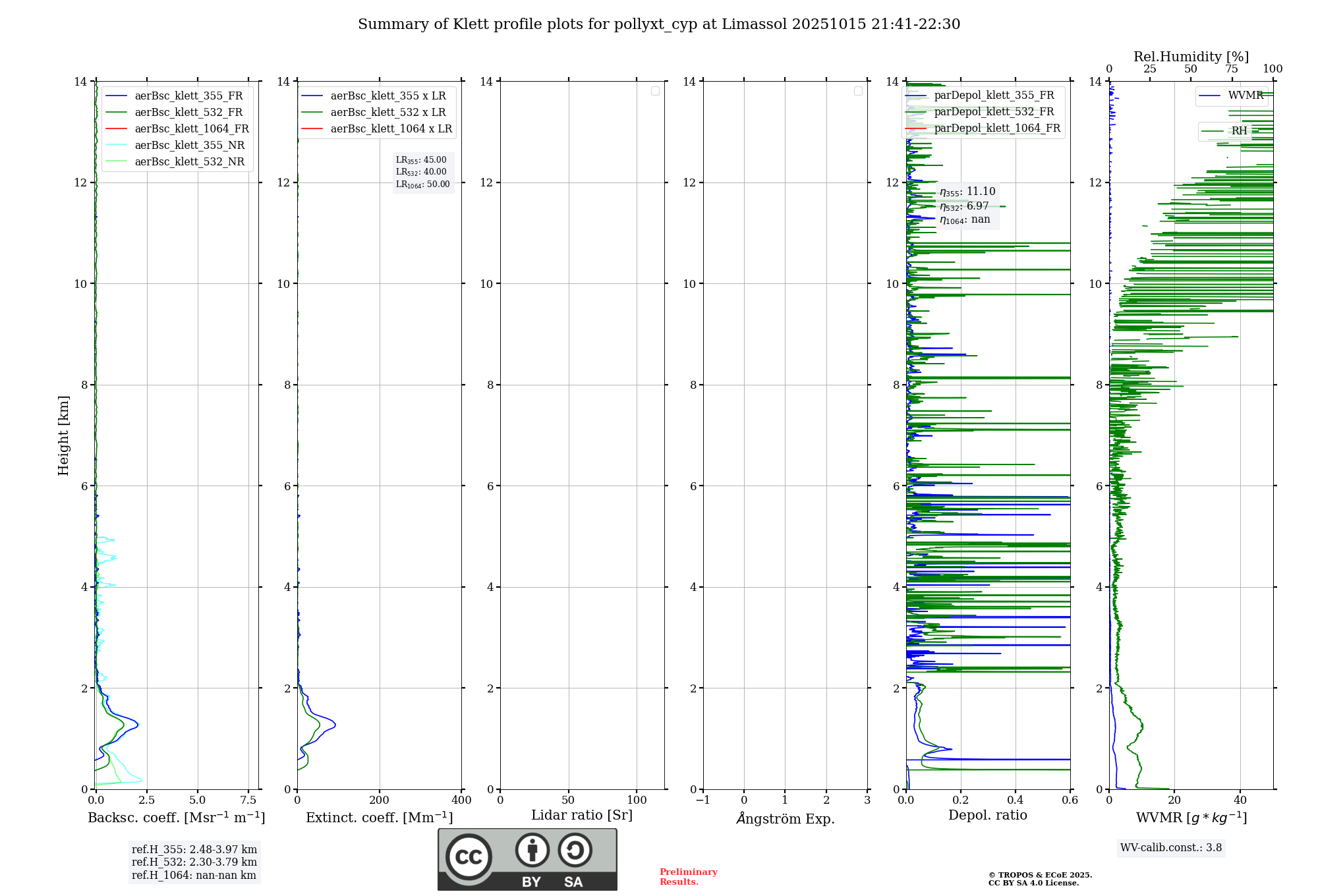Click the Rel.Humidity [%] top axis label
Screen dimensions: 1318x896
coord(1191,57)
